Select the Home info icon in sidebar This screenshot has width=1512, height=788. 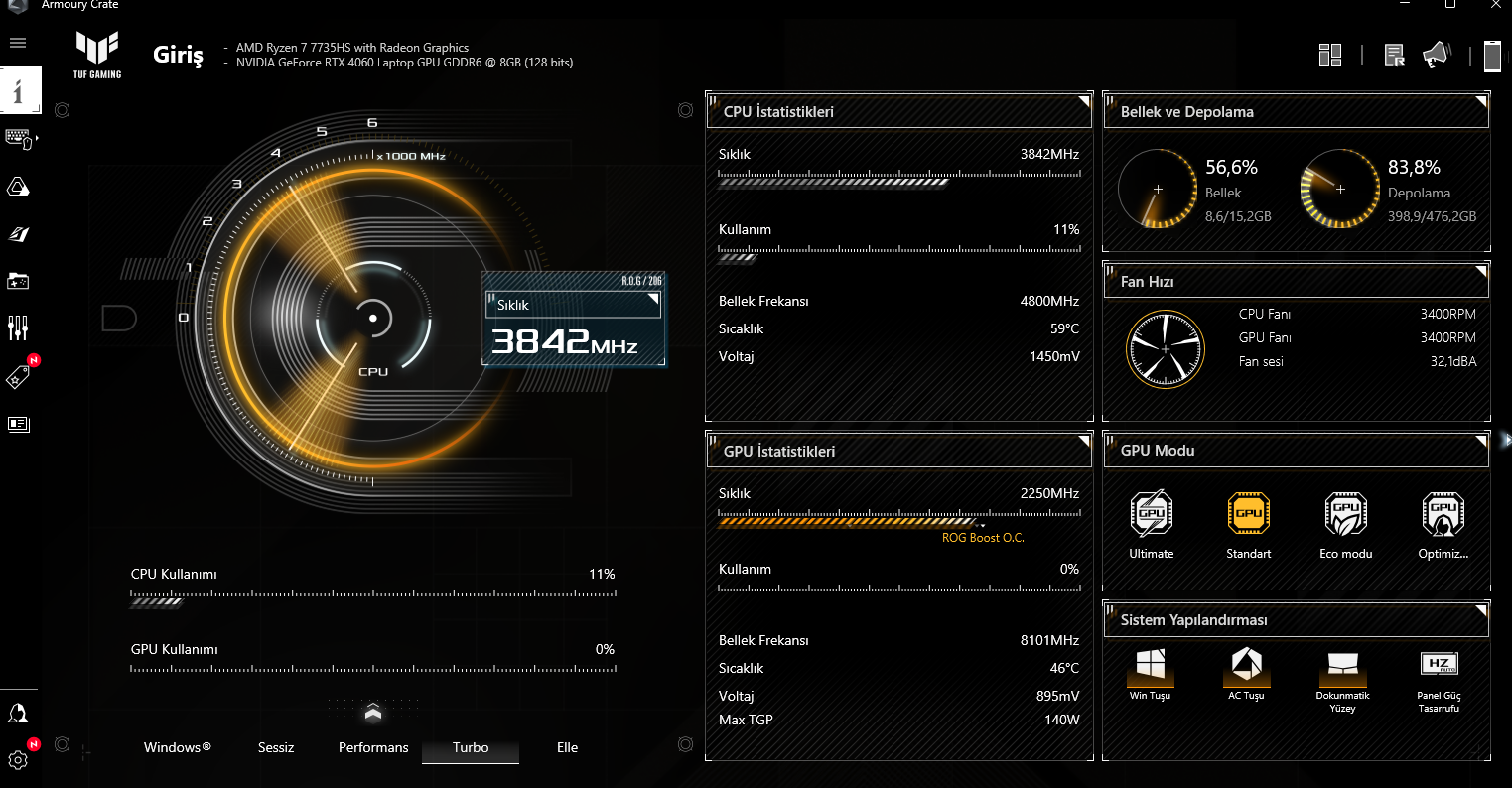20,92
